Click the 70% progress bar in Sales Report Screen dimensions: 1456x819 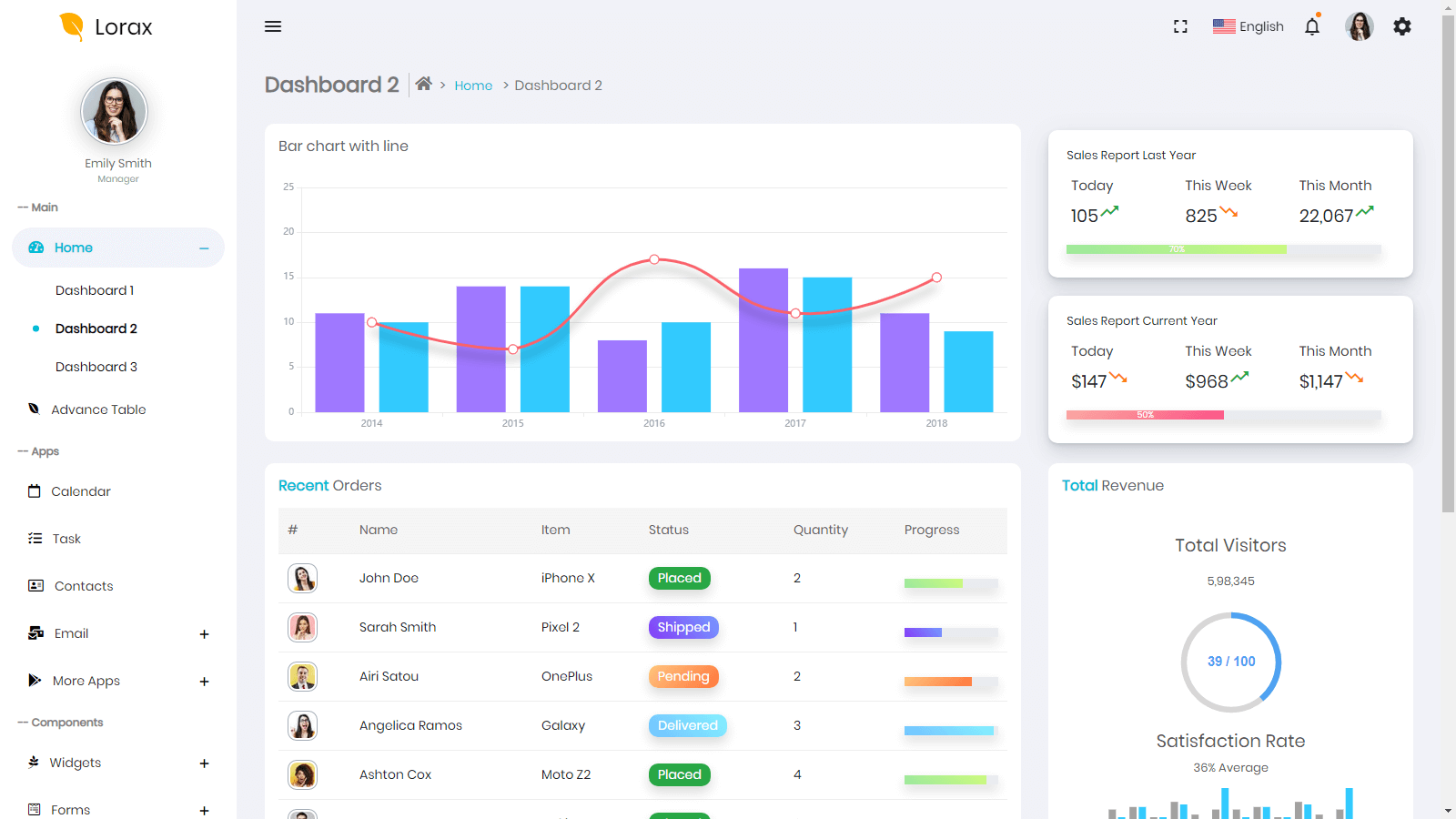(1177, 248)
